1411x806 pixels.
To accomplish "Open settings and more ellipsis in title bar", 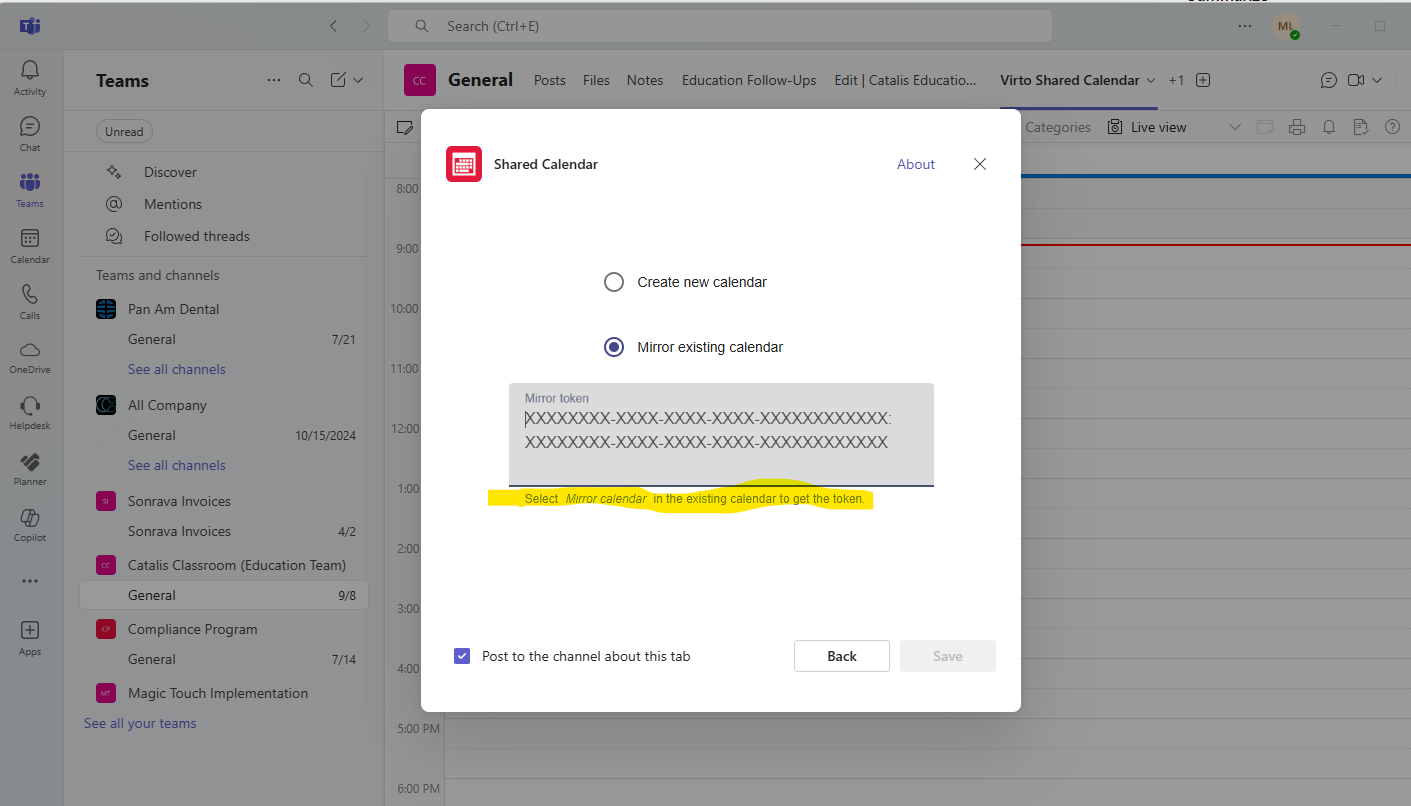I will (1245, 26).
